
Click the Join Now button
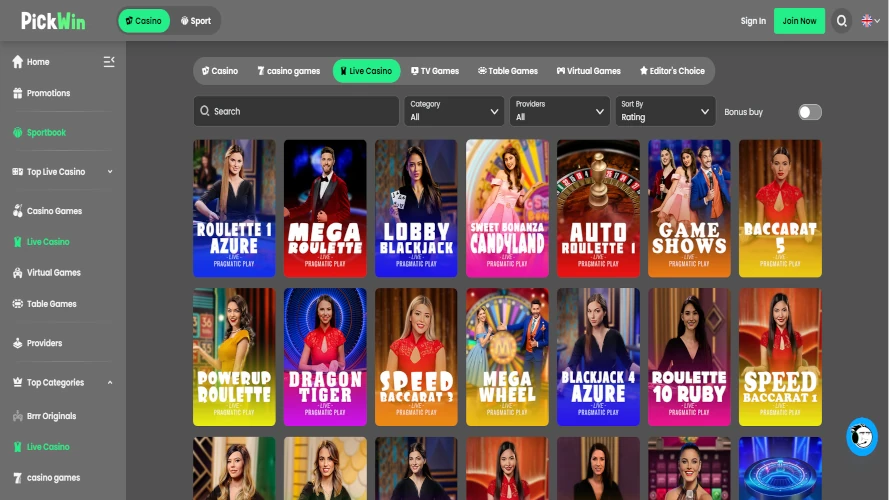click(x=799, y=21)
